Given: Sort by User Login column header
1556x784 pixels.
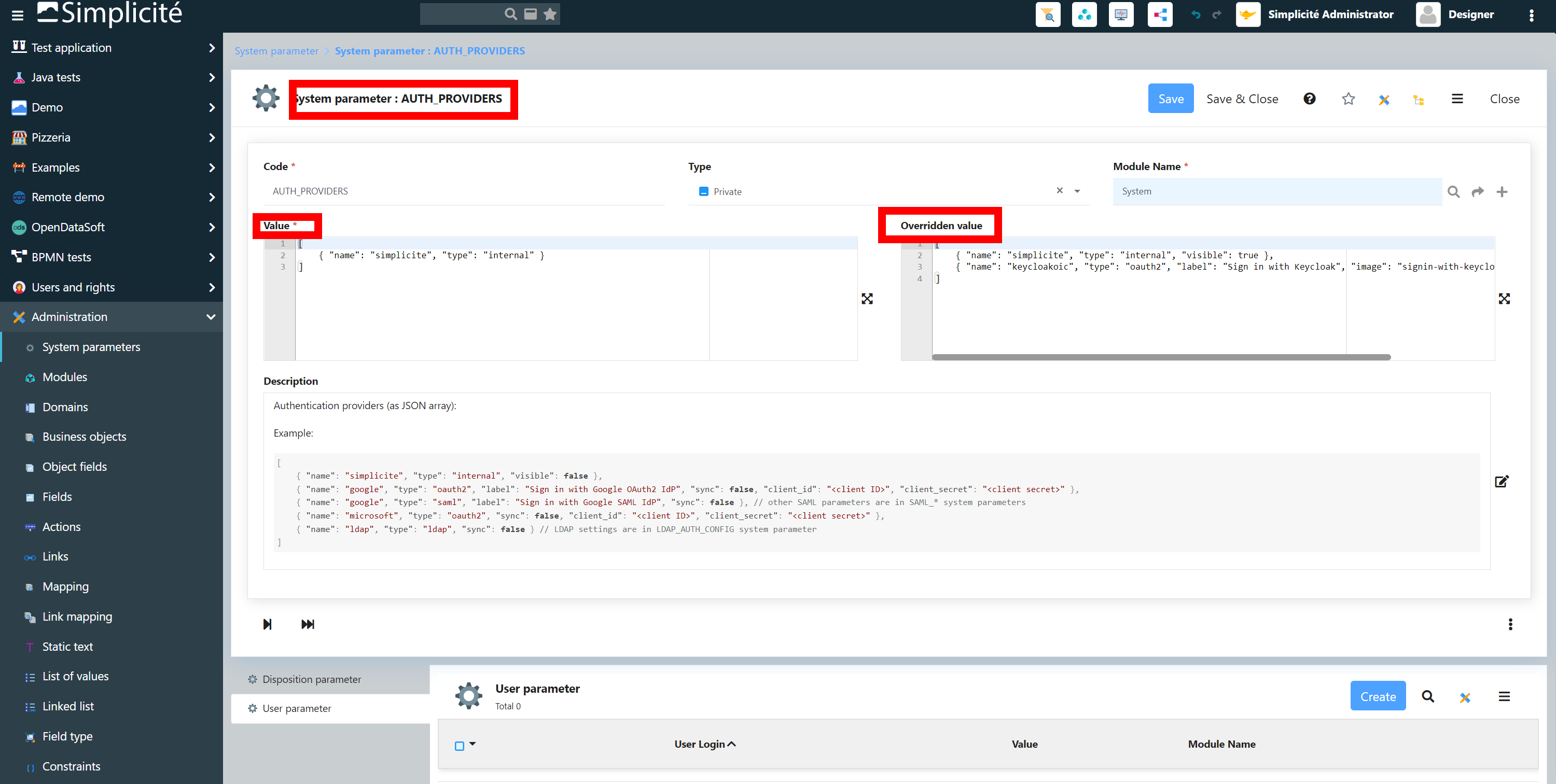Looking at the screenshot, I should 704,744.
